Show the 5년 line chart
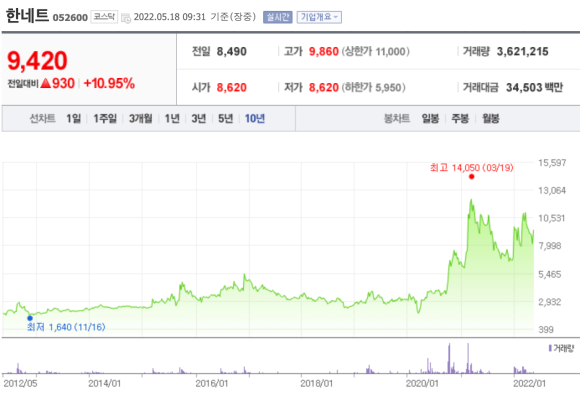The height and width of the screenshot is (395, 580). click(226, 119)
